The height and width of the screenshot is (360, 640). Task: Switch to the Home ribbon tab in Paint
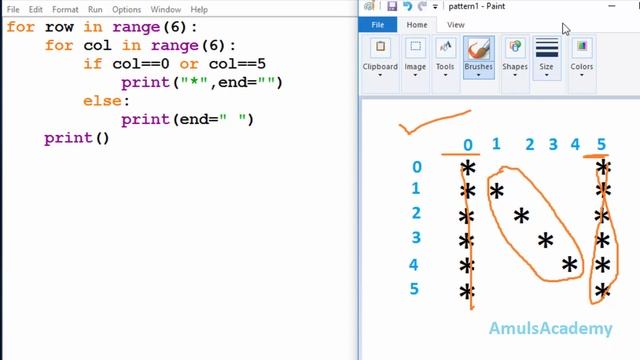pos(417,25)
